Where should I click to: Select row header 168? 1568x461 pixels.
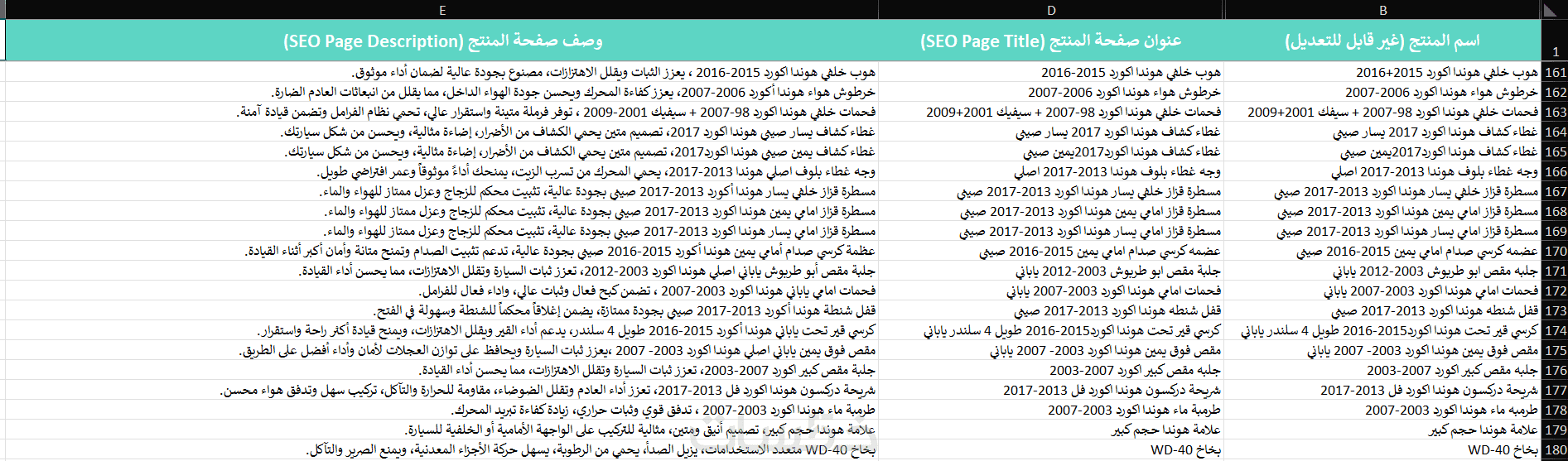coord(1554,211)
